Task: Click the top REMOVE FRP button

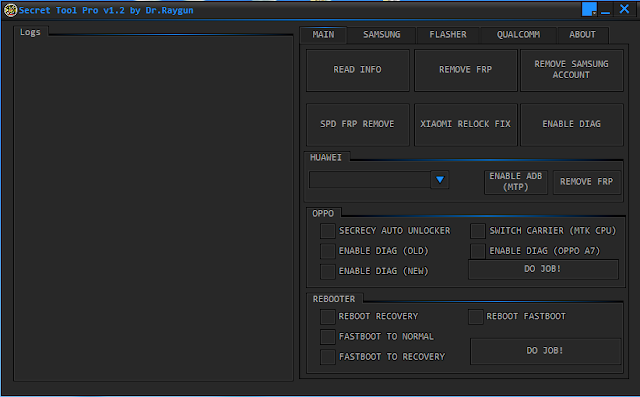Action: pyautogui.click(x=466, y=70)
